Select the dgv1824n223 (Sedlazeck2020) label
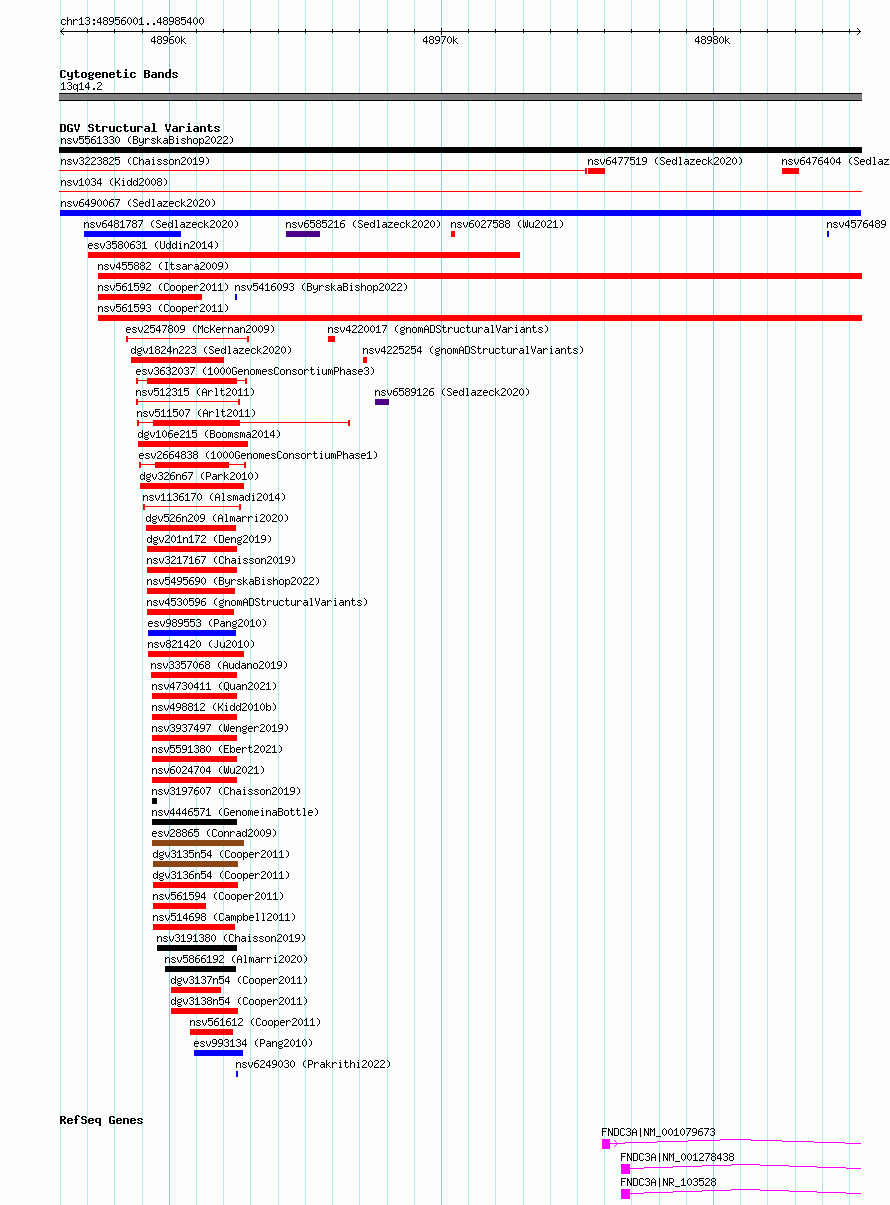The image size is (890, 1205). pos(211,350)
